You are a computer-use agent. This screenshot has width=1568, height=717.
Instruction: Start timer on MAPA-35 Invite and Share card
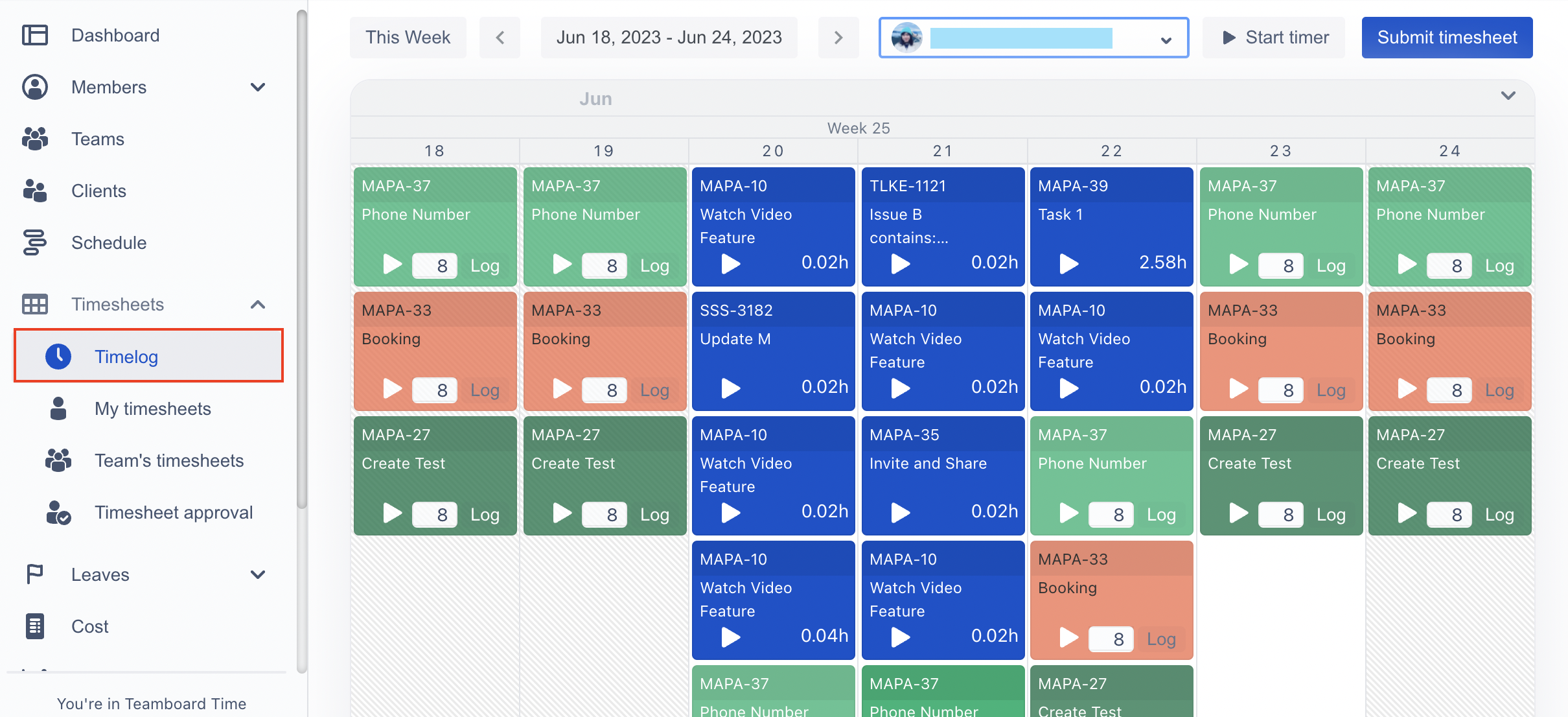point(901,513)
